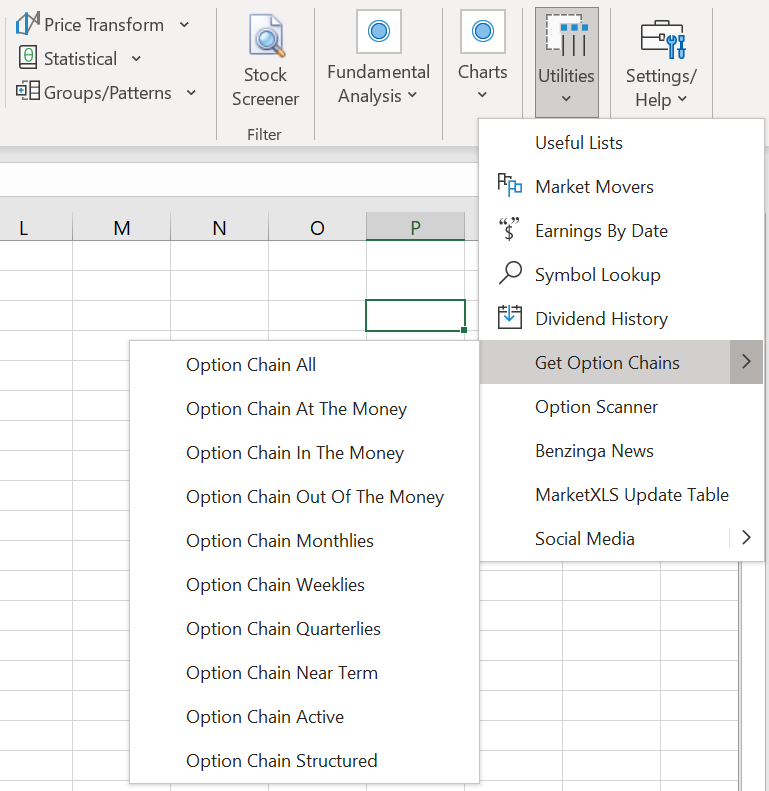769x791 pixels.
Task: Click the Utilities icon in ribbon
Action: (x=567, y=34)
